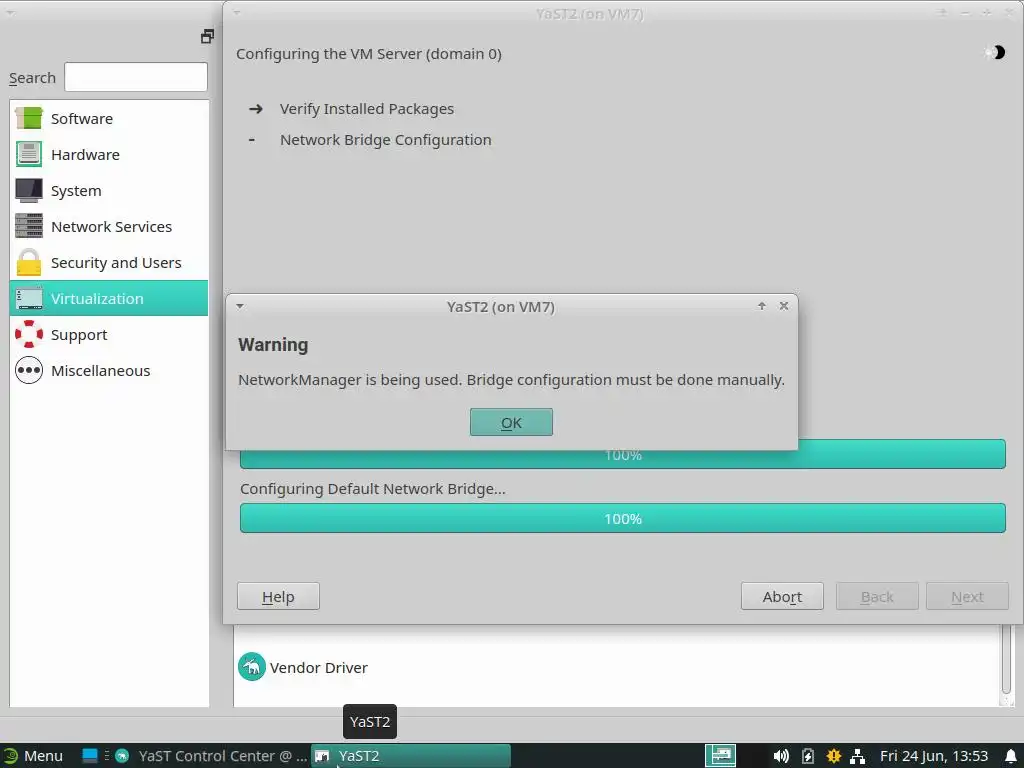This screenshot has height=768, width=1024.
Task: Open the Menu button in taskbar
Action: click(33, 756)
